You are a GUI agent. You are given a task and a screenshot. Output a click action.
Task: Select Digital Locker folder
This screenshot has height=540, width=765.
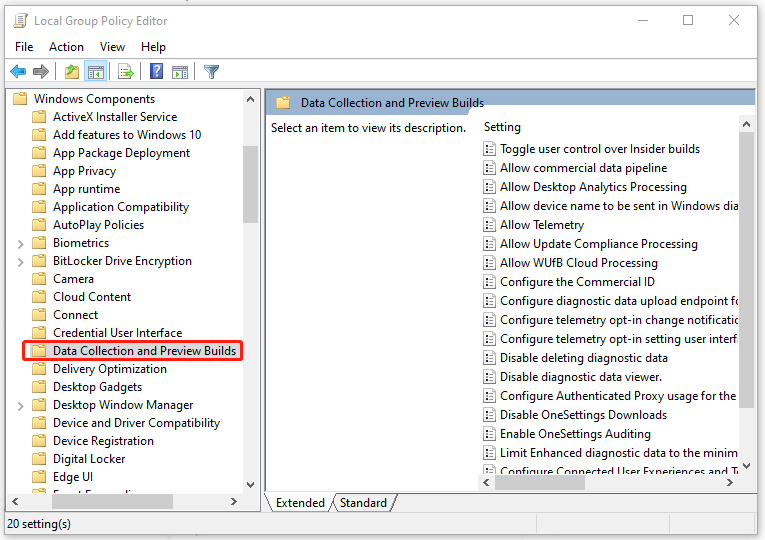point(89,459)
